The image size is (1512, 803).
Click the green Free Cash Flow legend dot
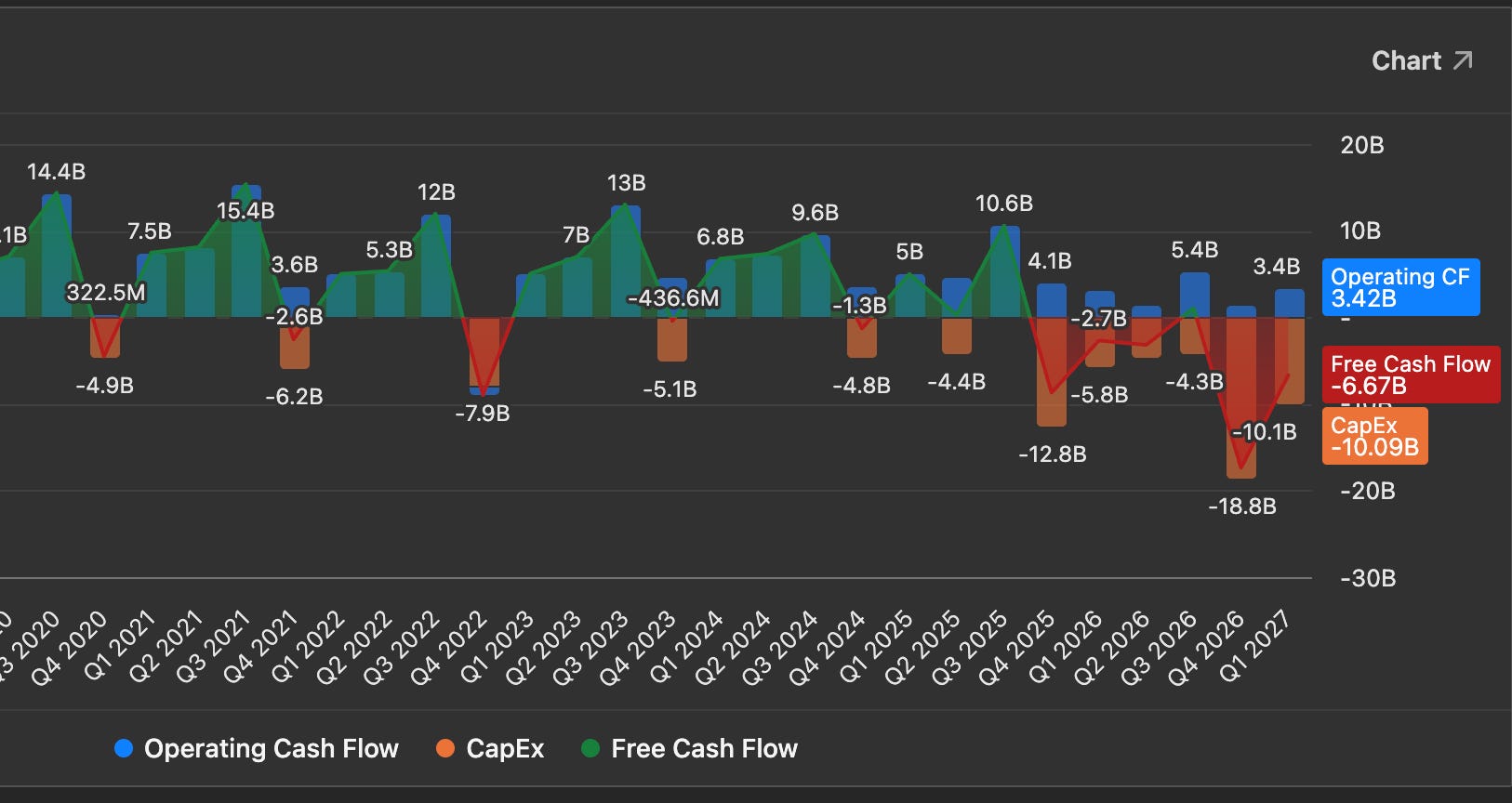(590, 748)
